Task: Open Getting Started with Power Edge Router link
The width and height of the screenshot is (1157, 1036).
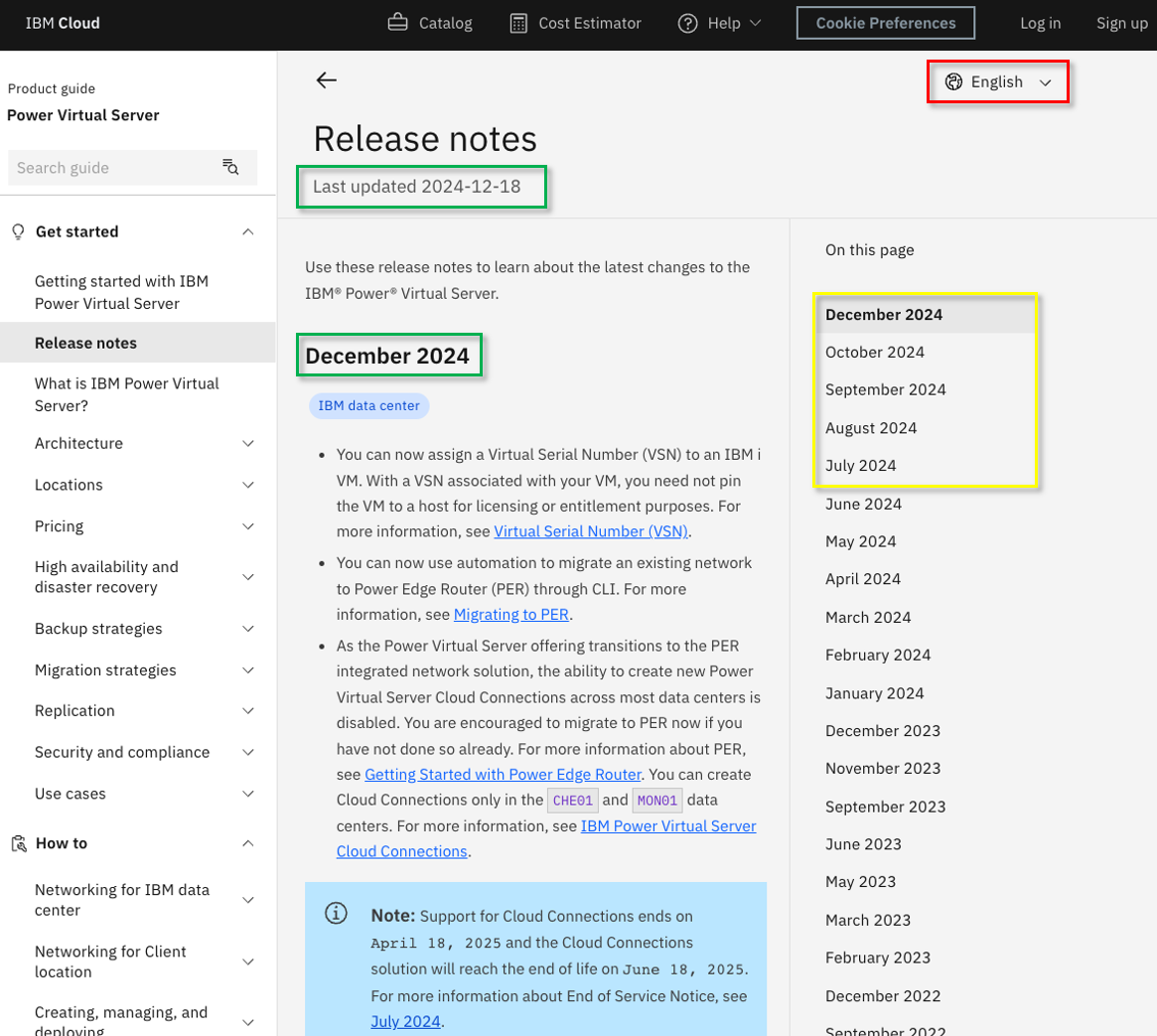Action: coord(503,774)
